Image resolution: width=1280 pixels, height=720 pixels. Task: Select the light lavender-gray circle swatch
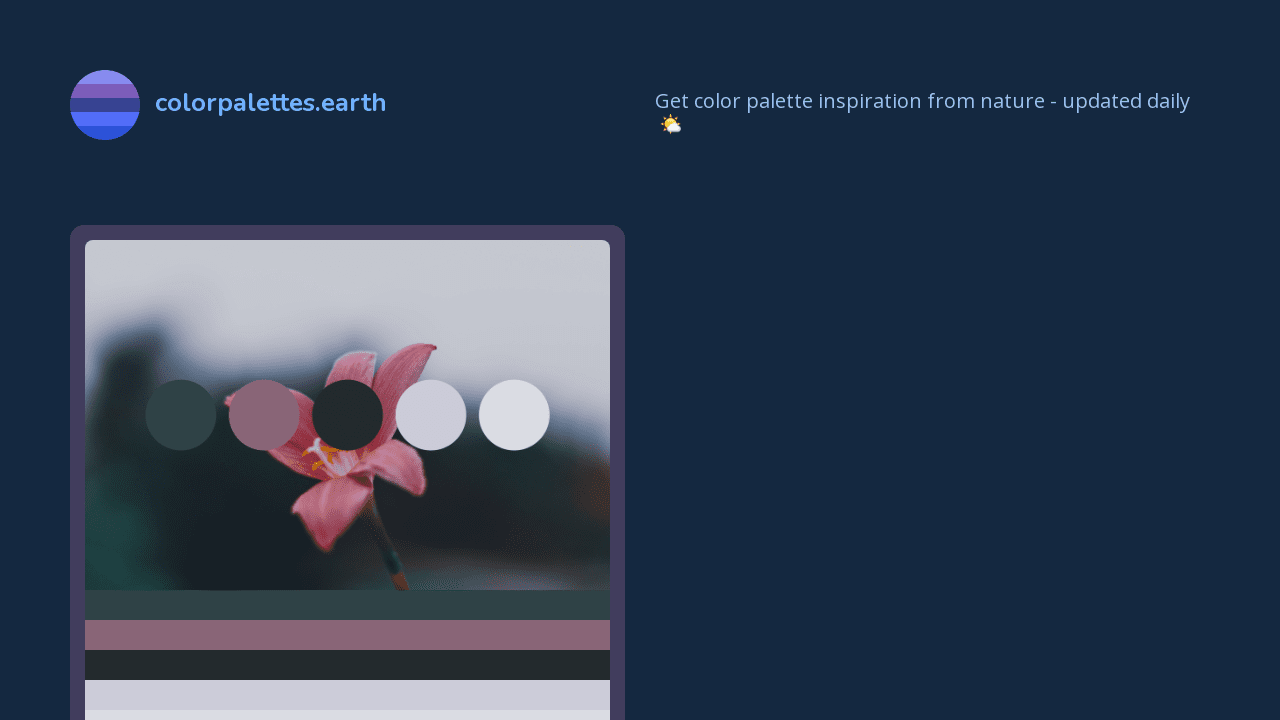(431, 415)
